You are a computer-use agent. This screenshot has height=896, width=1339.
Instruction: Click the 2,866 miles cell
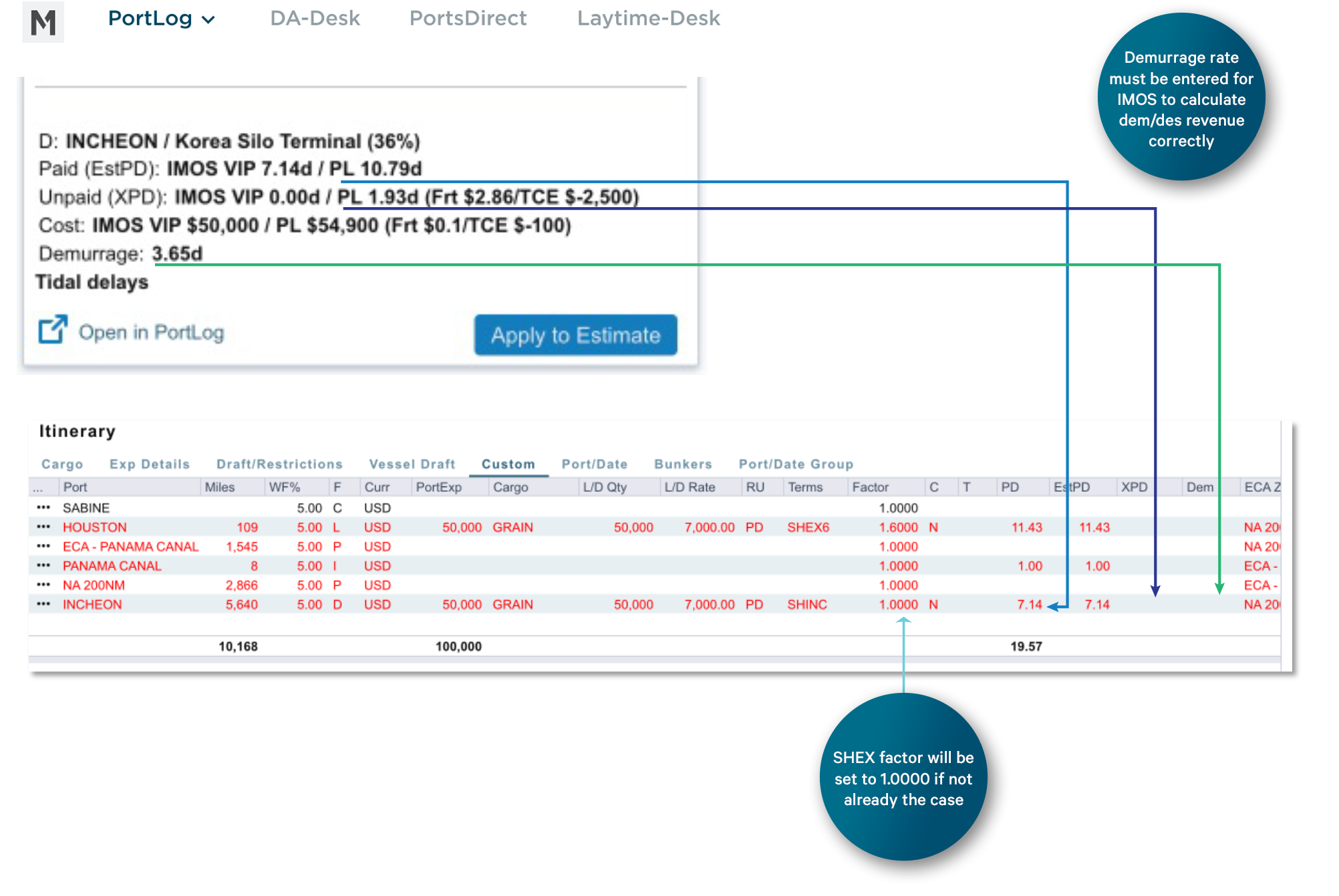tap(241, 585)
